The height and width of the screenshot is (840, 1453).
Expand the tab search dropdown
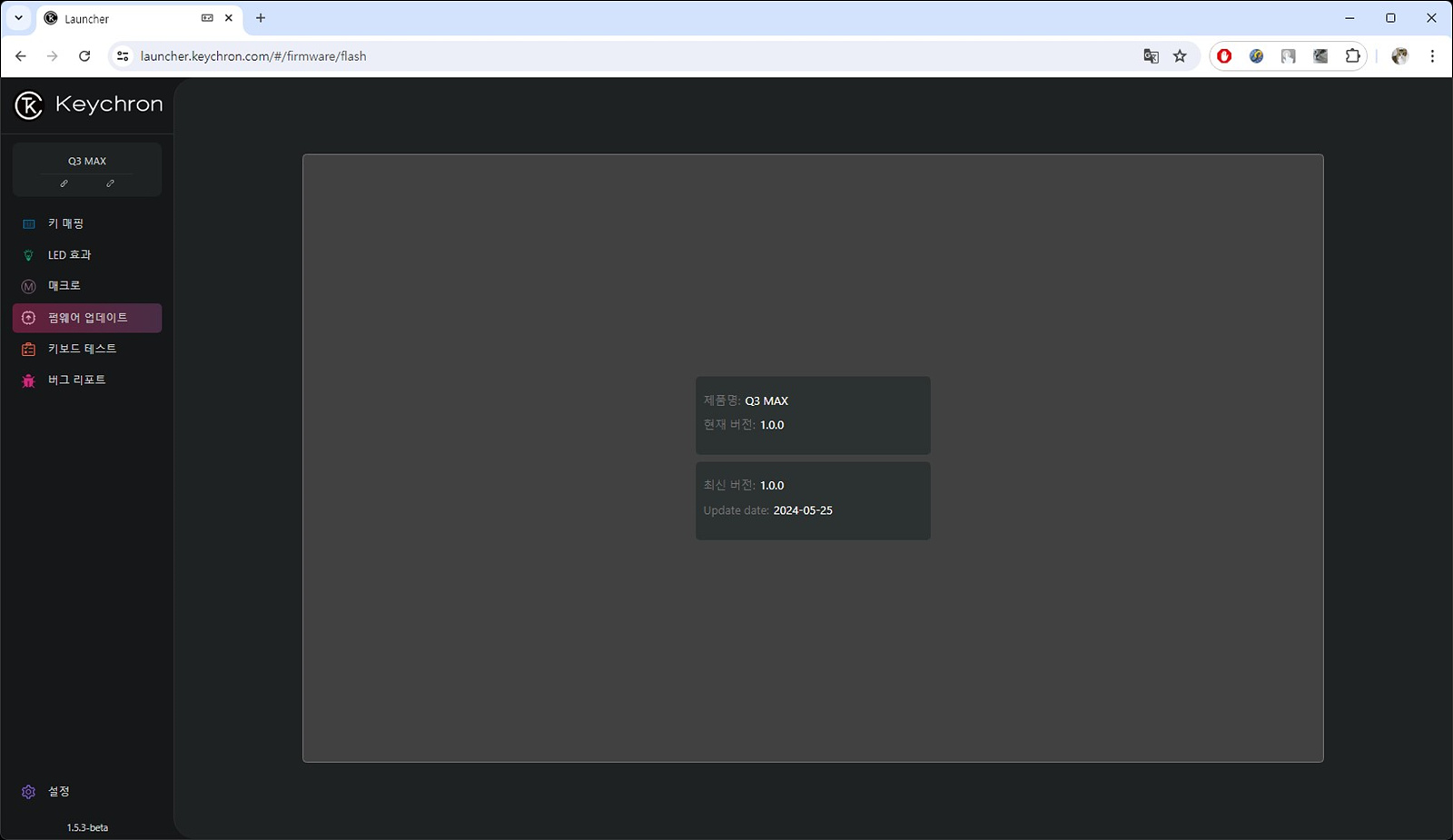tap(18, 18)
